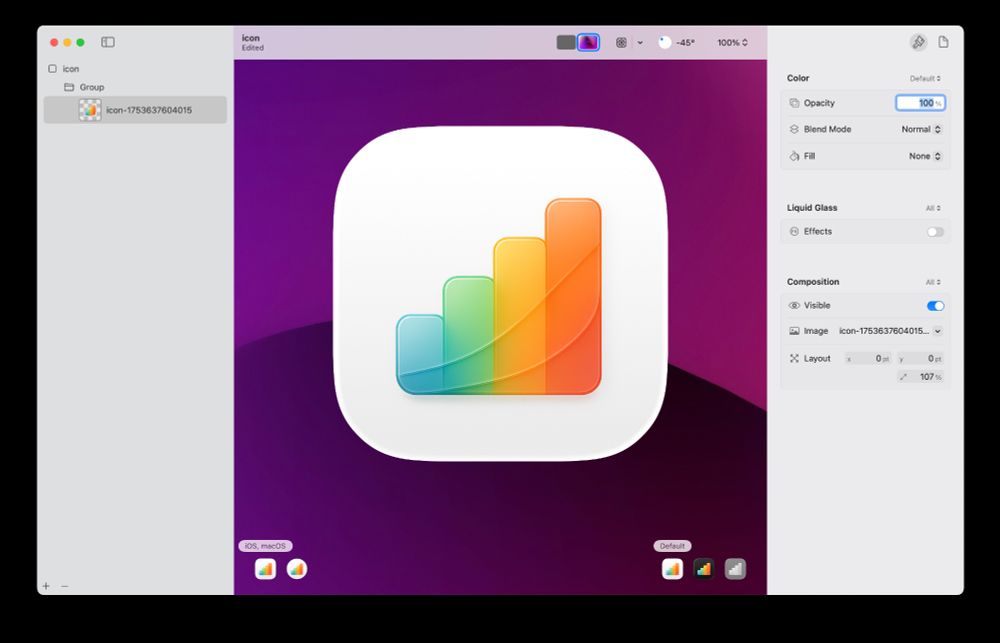The image size is (1000, 643).
Task: Adjust the light angle dial at -45°
Action: click(665, 43)
